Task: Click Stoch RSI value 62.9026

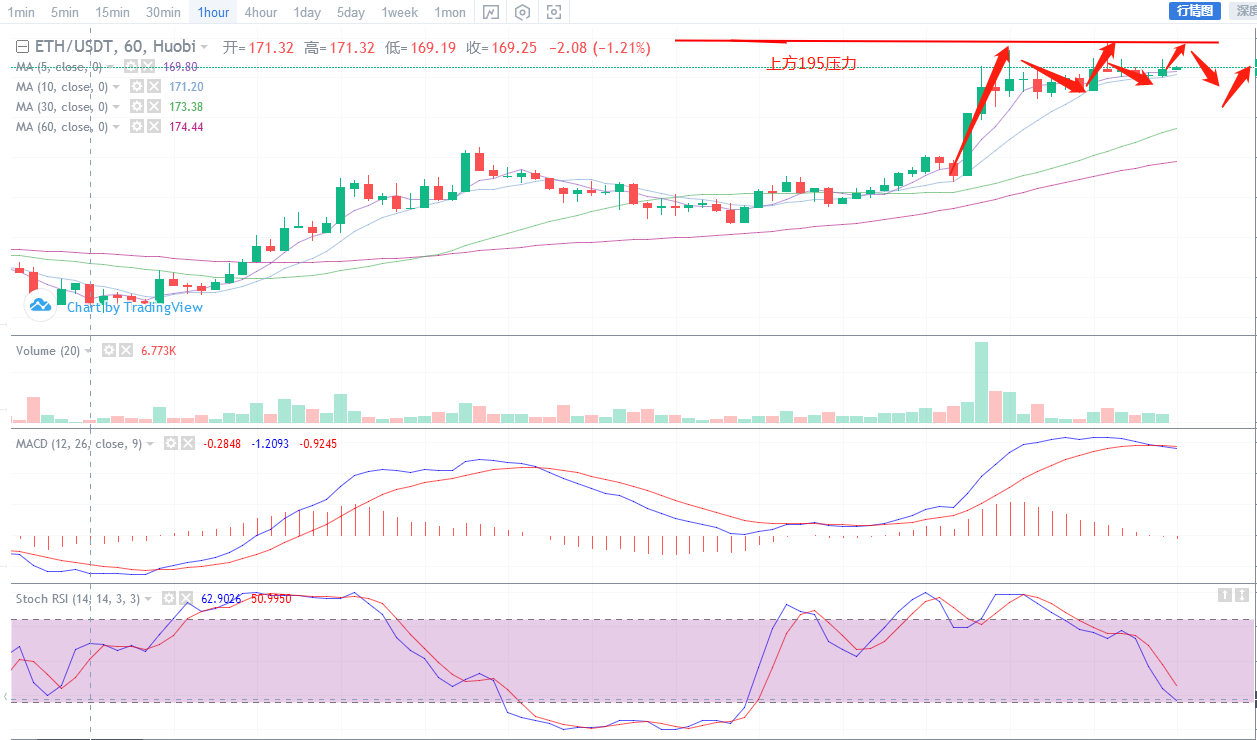Action: click(x=219, y=598)
